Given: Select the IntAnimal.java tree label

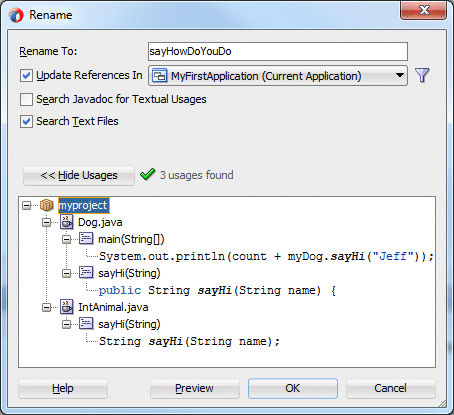Looking at the screenshot, I should point(113,307).
